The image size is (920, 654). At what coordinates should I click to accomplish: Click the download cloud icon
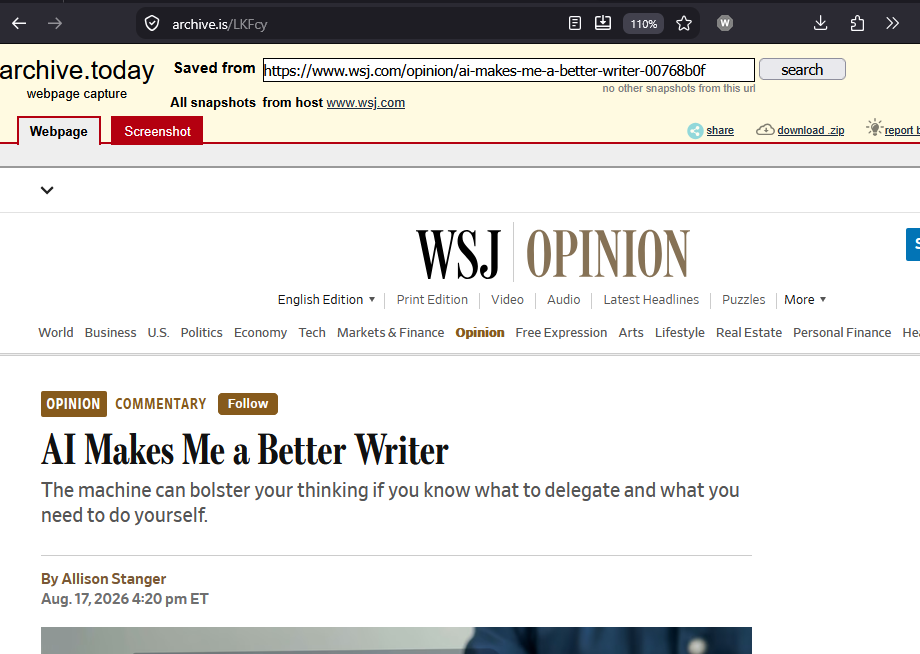(765, 130)
